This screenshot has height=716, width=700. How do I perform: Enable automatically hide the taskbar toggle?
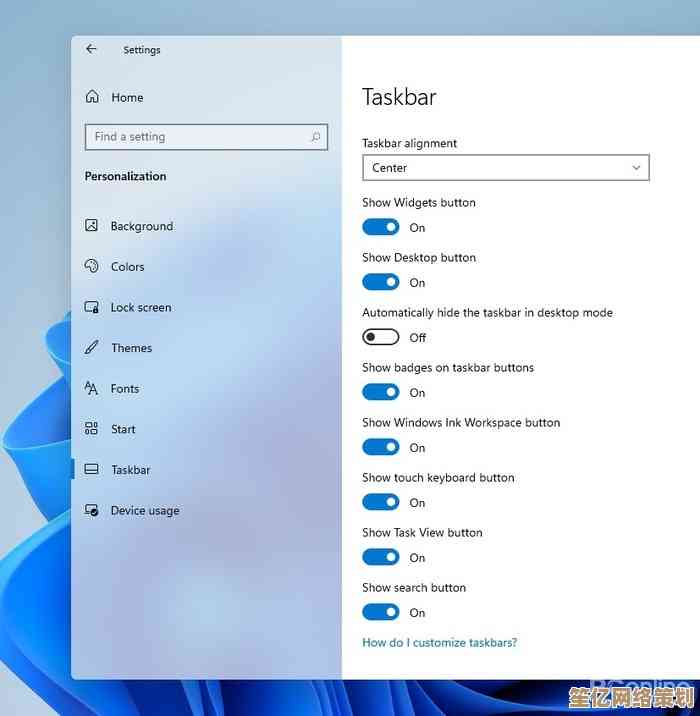[x=380, y=337]
